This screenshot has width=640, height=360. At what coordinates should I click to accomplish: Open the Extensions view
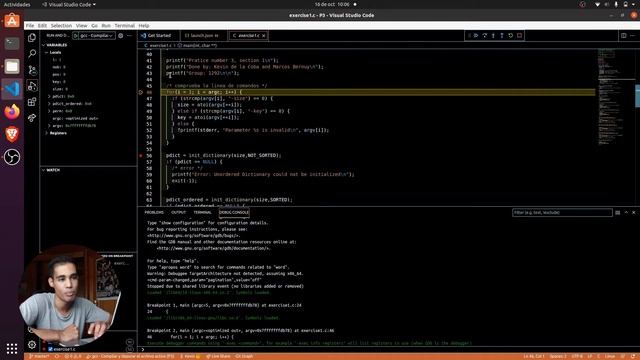32,102
